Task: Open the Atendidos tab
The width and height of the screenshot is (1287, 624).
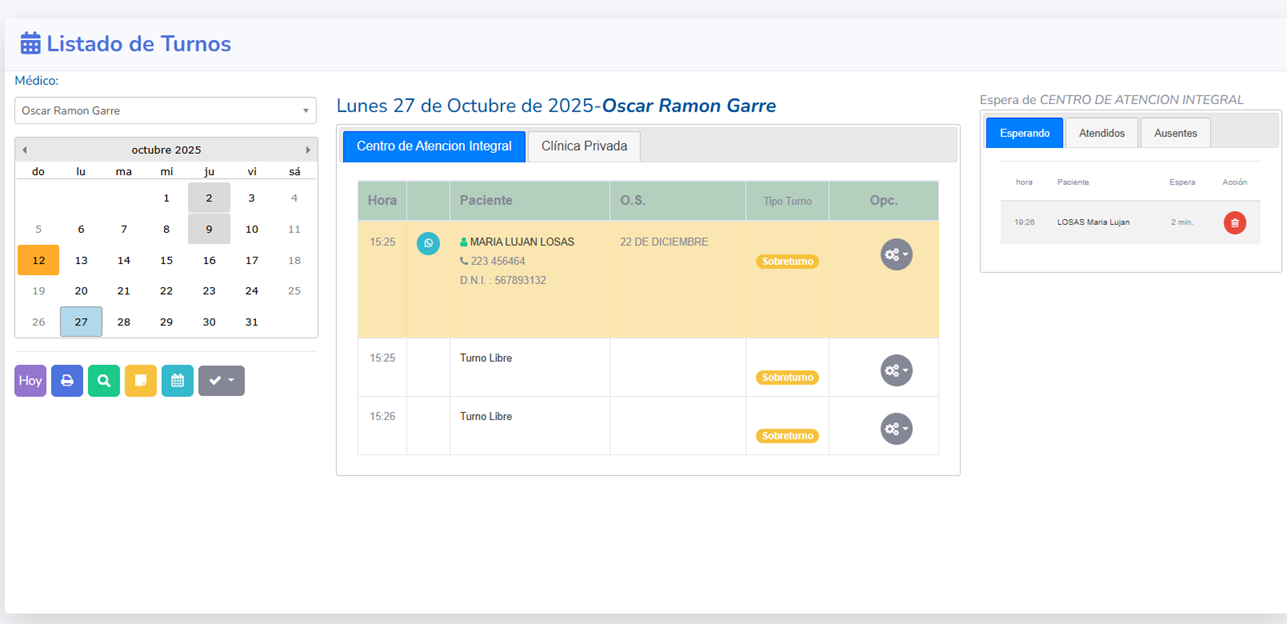Action: (x=1101, y=133)
